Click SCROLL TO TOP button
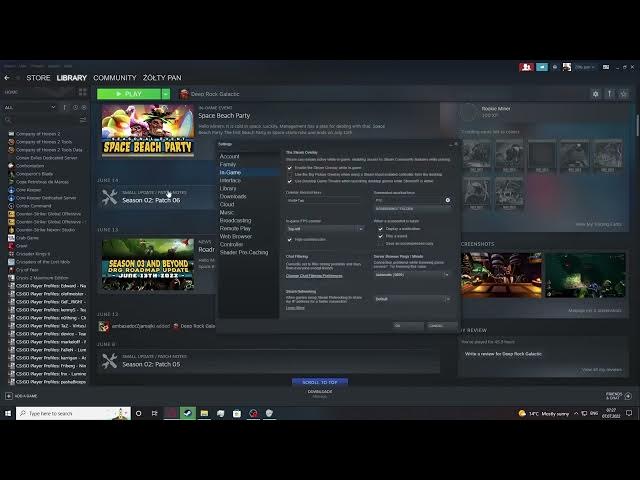Viewport: 640px width, 480px height. point(320,382)
